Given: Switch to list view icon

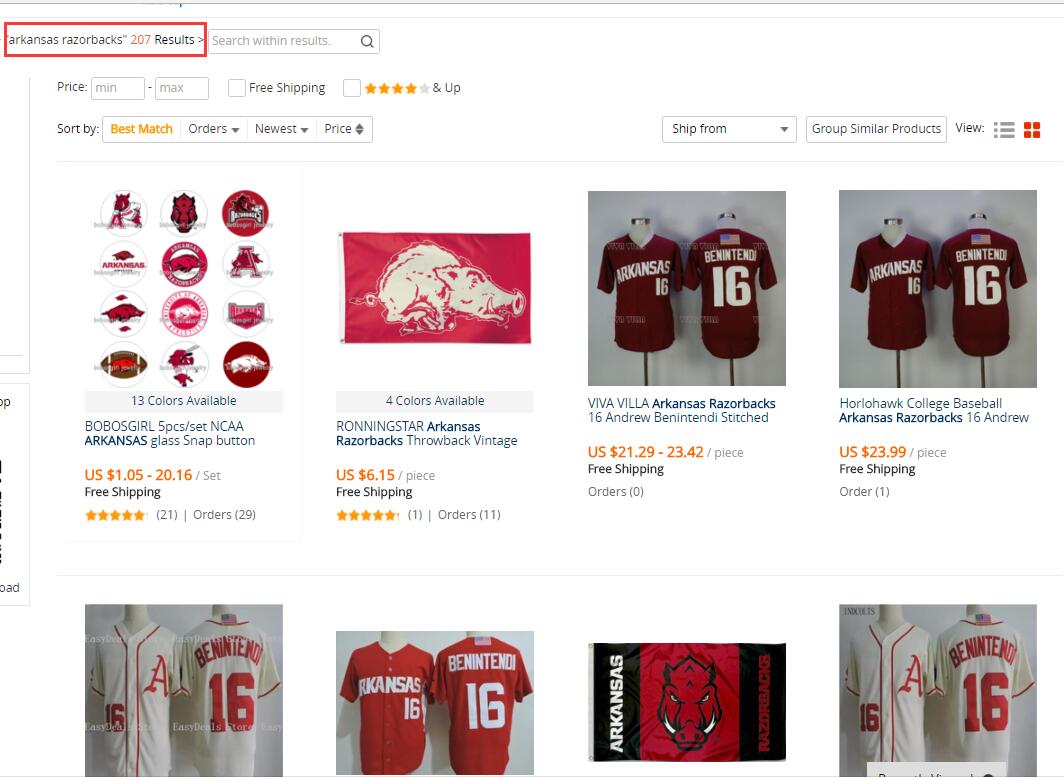Looking at the screenshot, I should pyautogui.click(x=1004, y=130).
